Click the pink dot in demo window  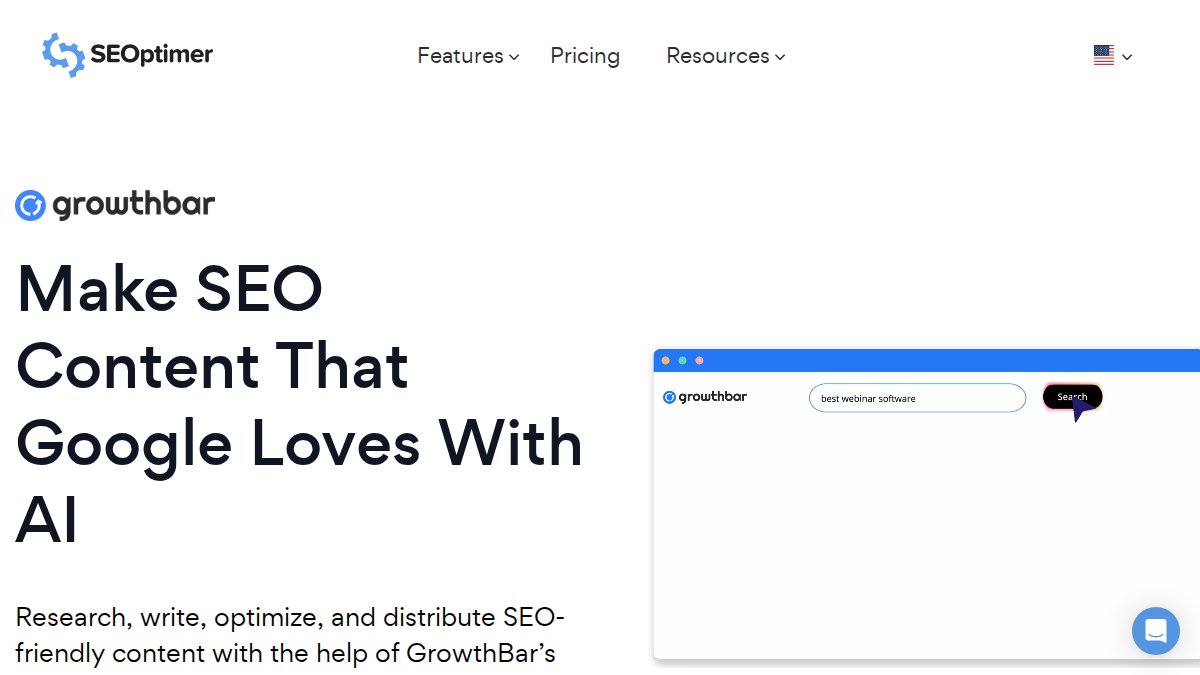click(699, 360)
